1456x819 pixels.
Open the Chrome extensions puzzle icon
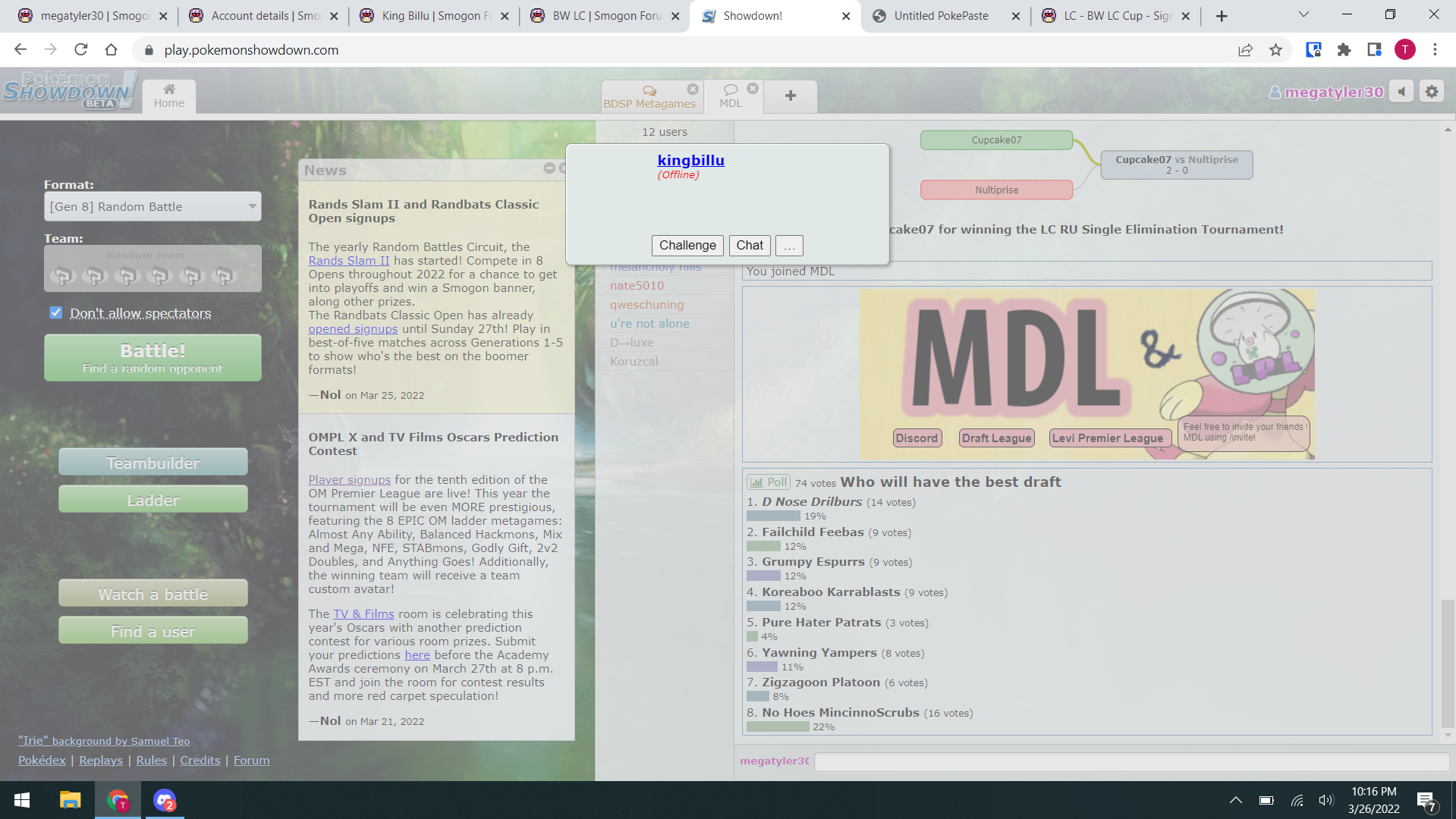tap(1344, 50)
